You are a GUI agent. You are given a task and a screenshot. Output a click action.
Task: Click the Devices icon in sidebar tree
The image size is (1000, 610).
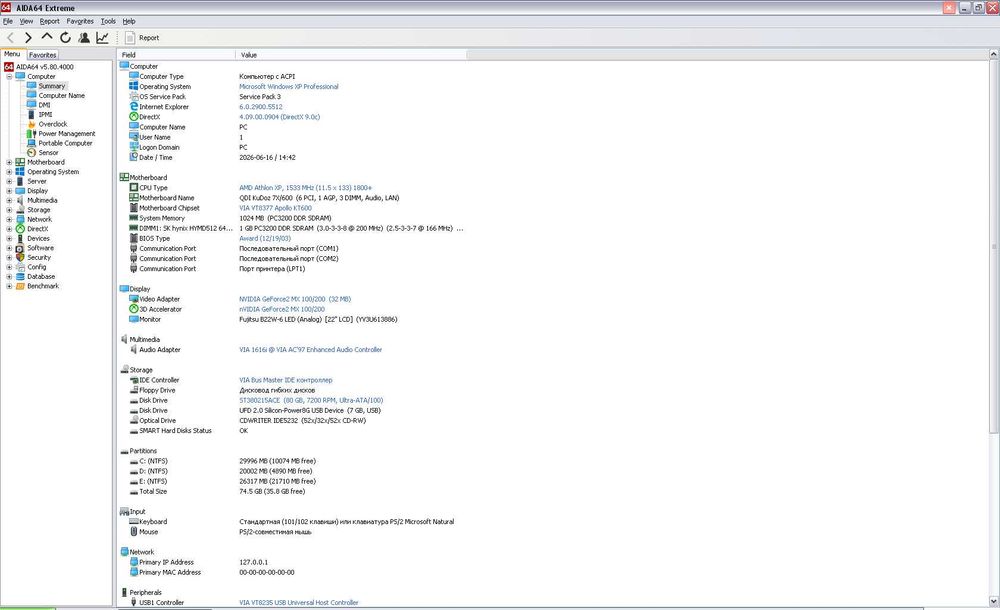pyautogui.click(x=20, y=239)
